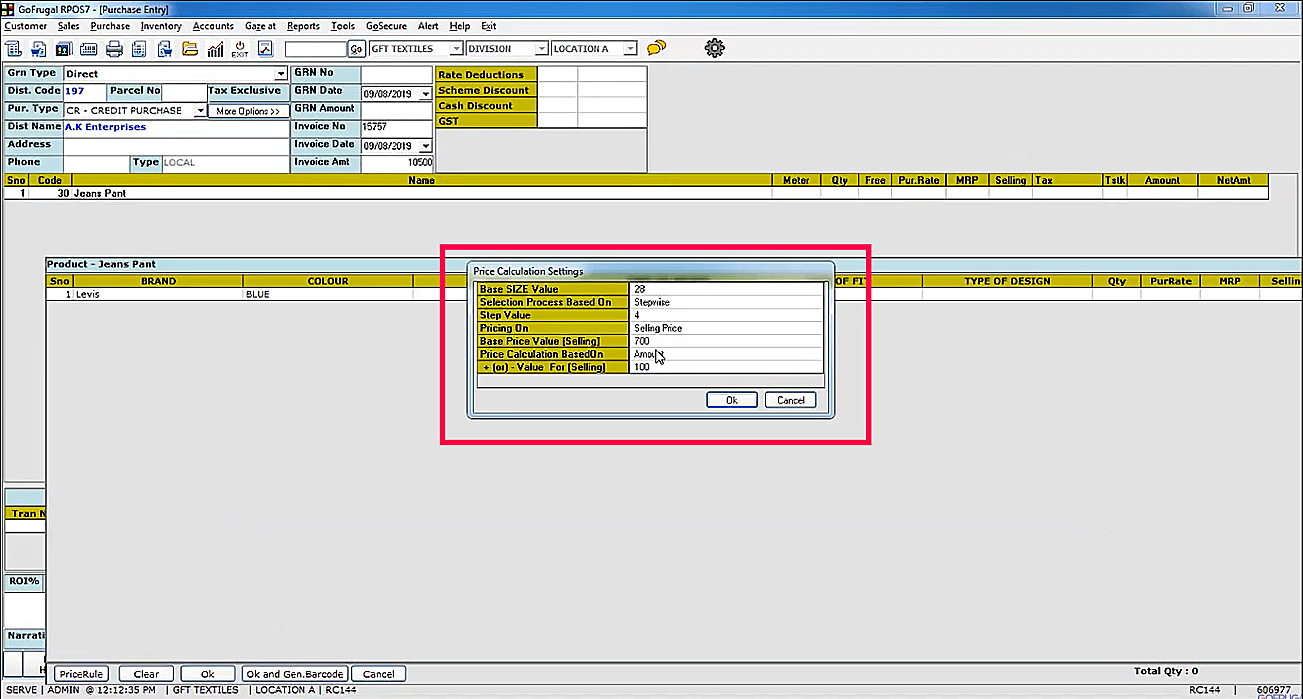Click the Pricing On value Selling Price
Viewport: 1303px width, 699px height.
(726, 328)
